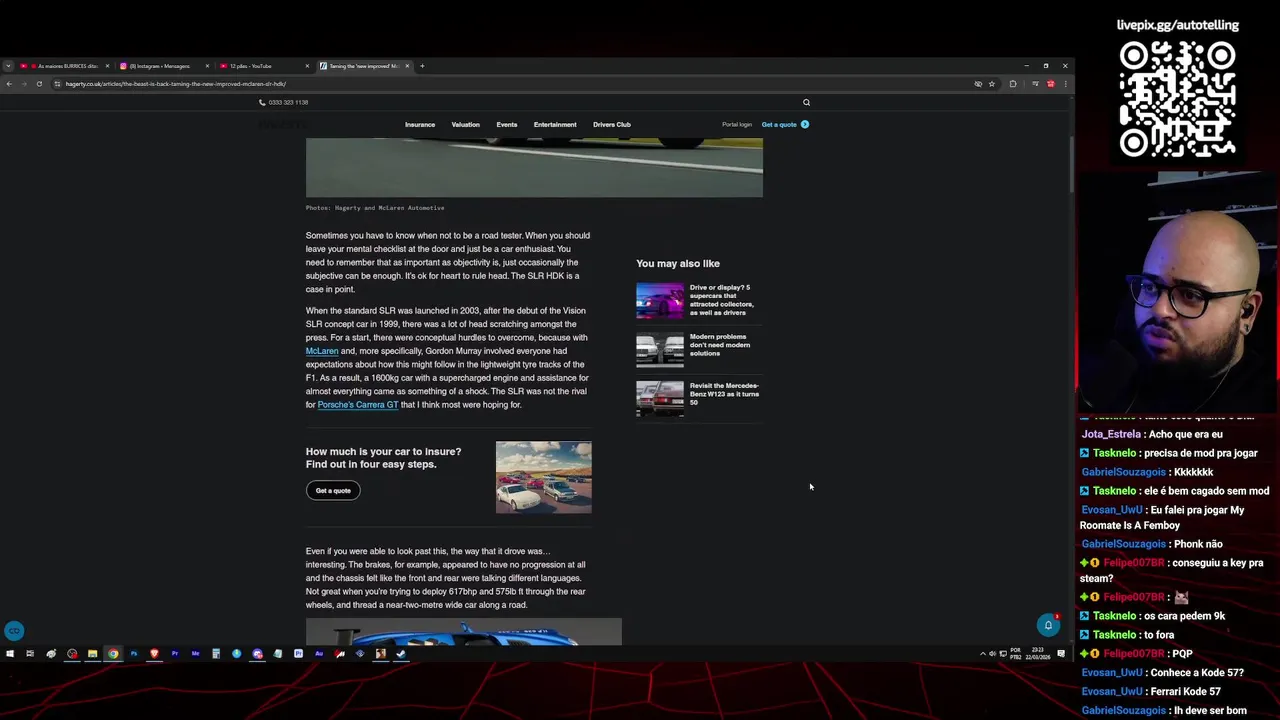Open the Events menu
Image resolution: width=1280 pixels, height=720 pixels.
tap(507, 125)
